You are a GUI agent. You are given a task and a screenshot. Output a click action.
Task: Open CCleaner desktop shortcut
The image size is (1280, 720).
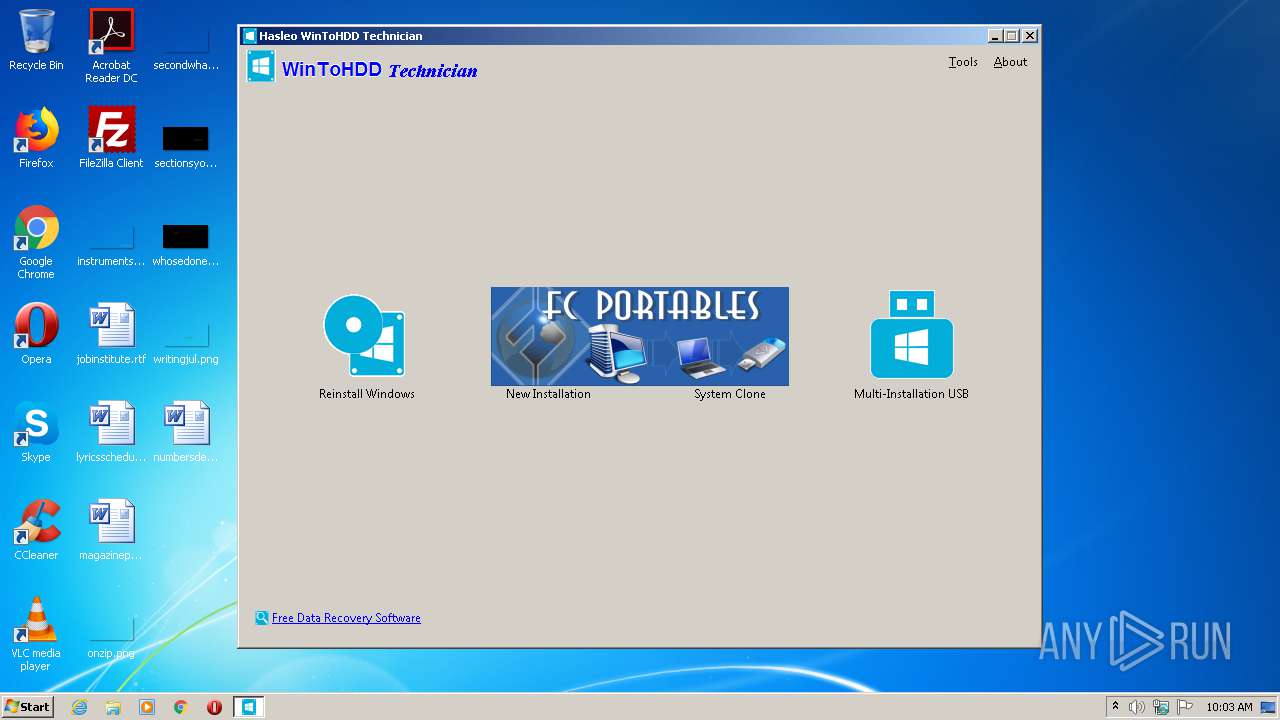[36, 530]
